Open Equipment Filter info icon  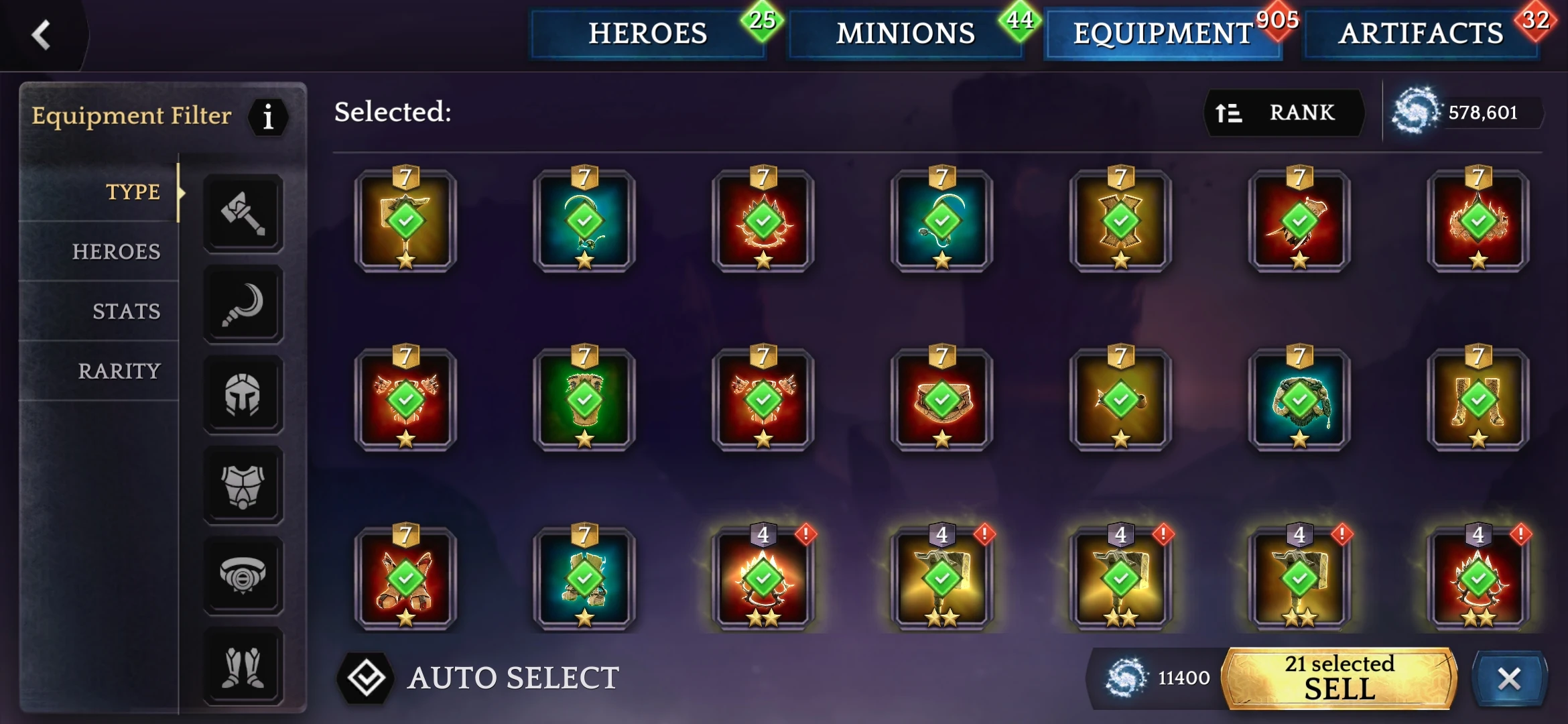tap(268, 117)
